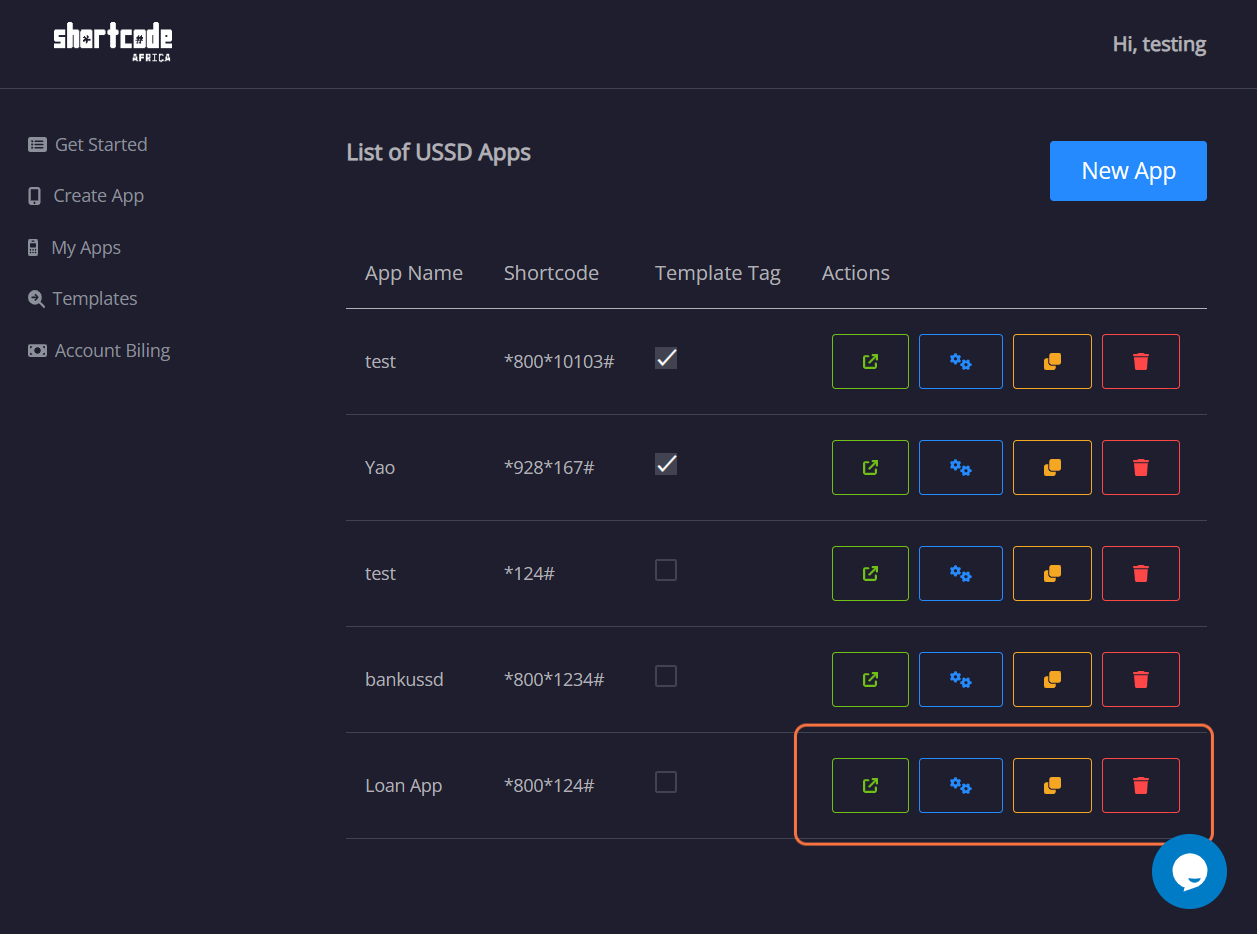This screenshot has height=934, width=1257.
Task: Click the Shortcode Africa logo
Action: pos(112,42)
